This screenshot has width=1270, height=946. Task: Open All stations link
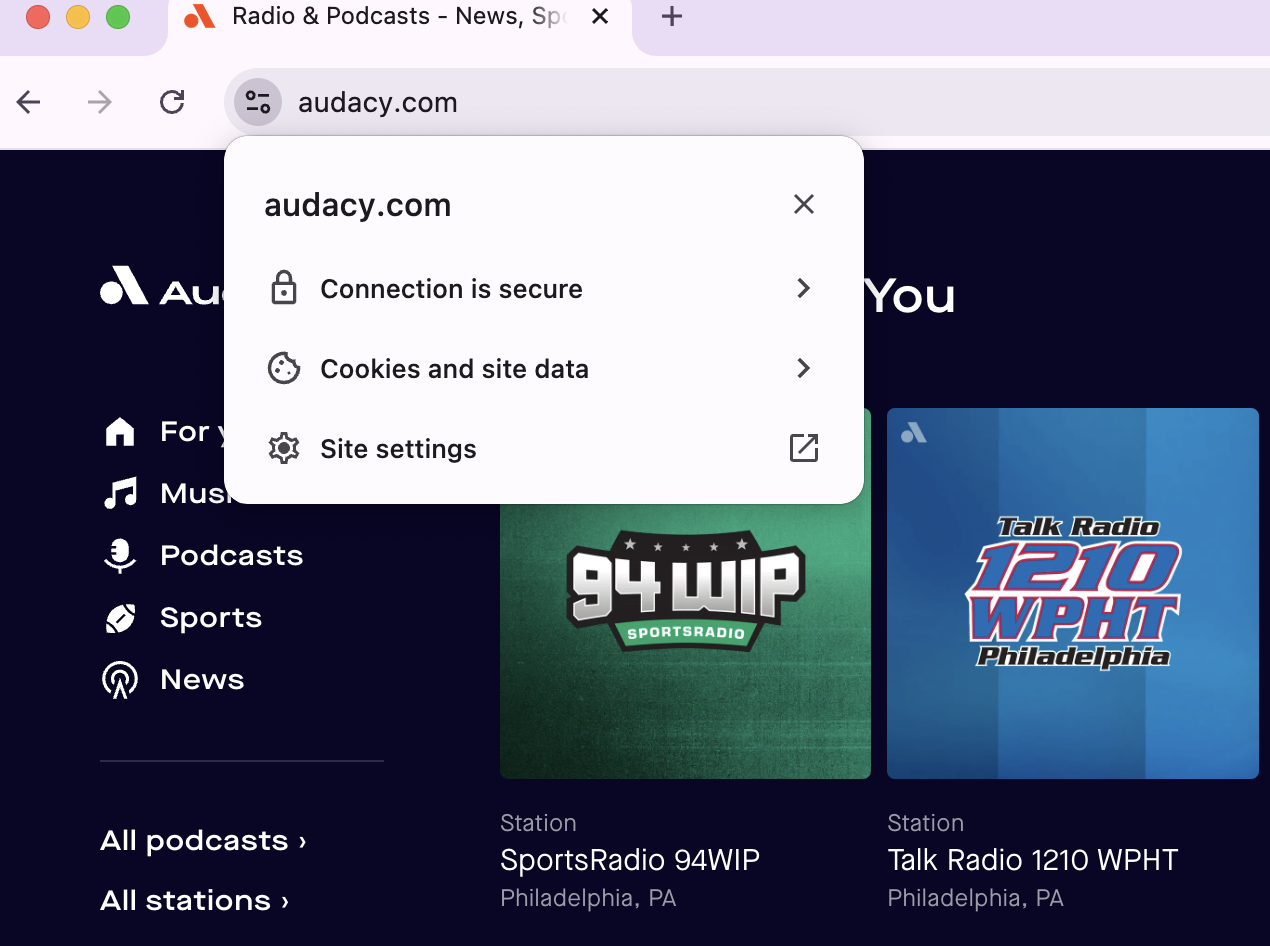pyautogui.click(x=194, y=901)
